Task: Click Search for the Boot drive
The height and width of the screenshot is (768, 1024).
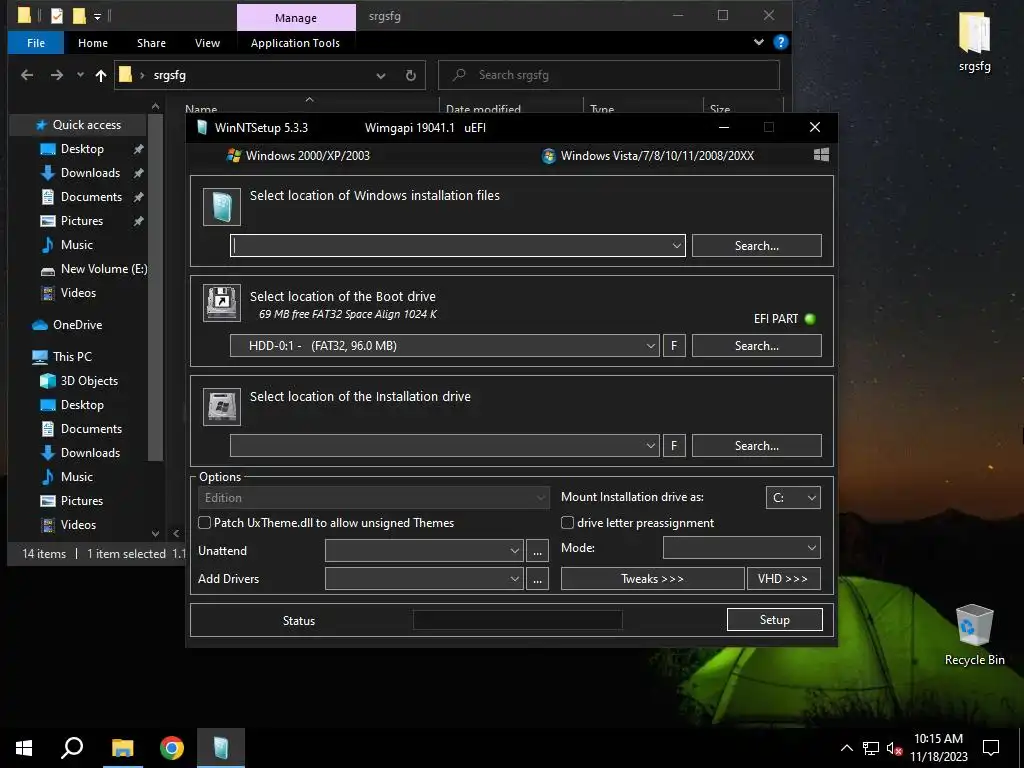Action: [x=756, y=345]
